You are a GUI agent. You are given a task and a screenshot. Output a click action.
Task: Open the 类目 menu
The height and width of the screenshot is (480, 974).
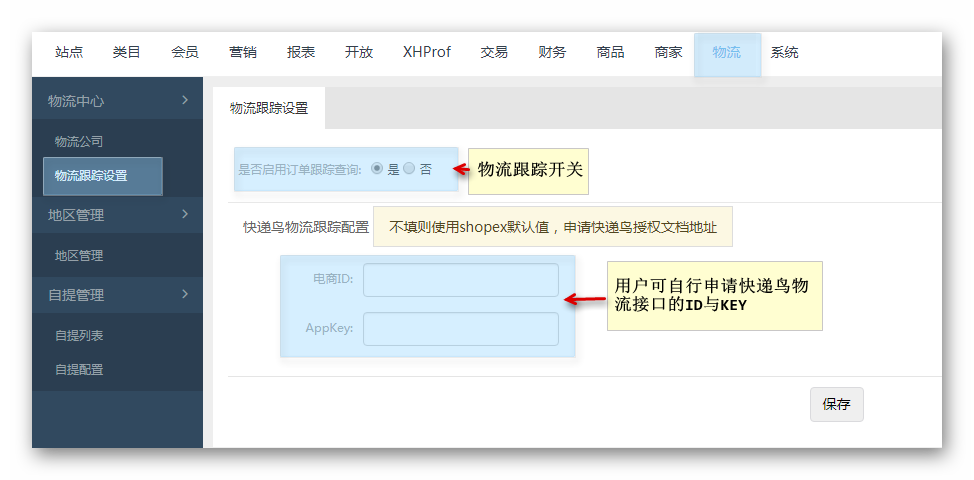coord(127,52)
